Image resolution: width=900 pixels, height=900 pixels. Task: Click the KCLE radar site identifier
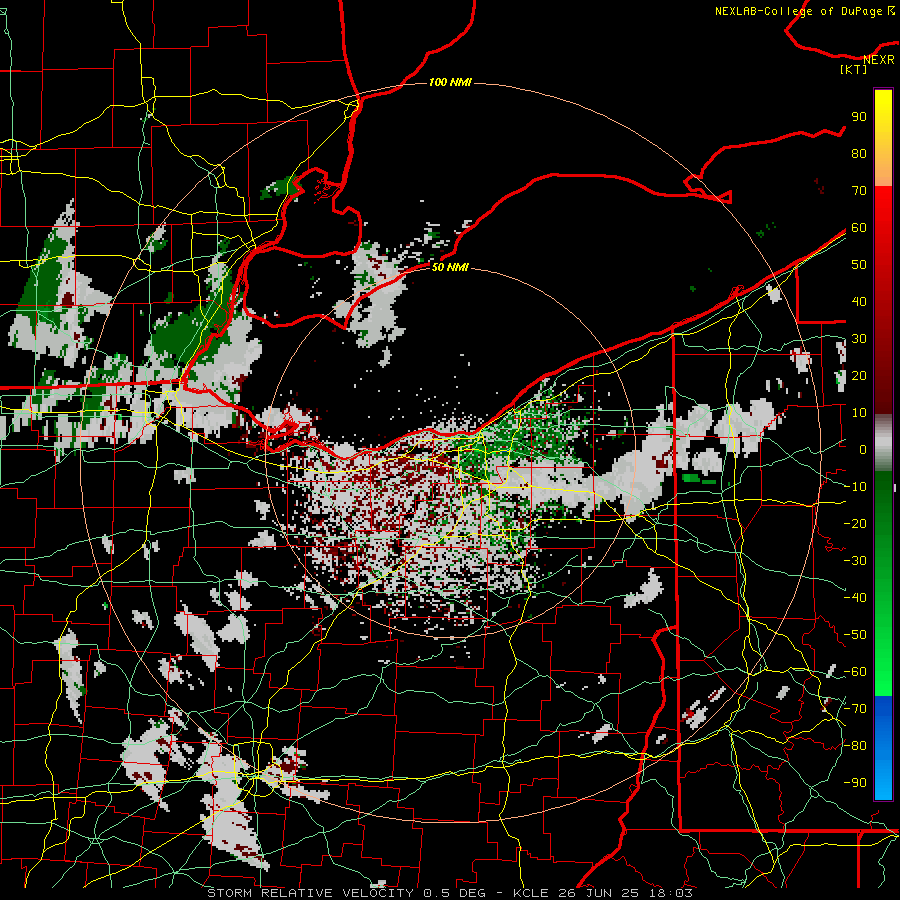point(531,893)
